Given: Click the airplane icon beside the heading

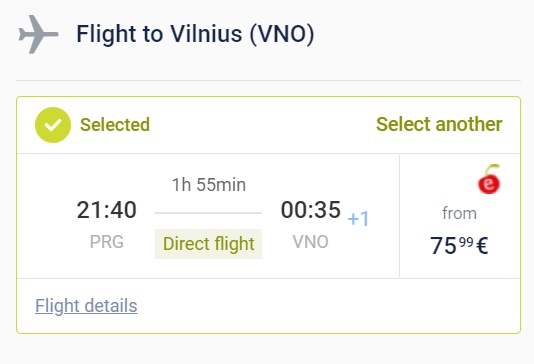Looking at the screenshot, I should click(x=38, y=34).
